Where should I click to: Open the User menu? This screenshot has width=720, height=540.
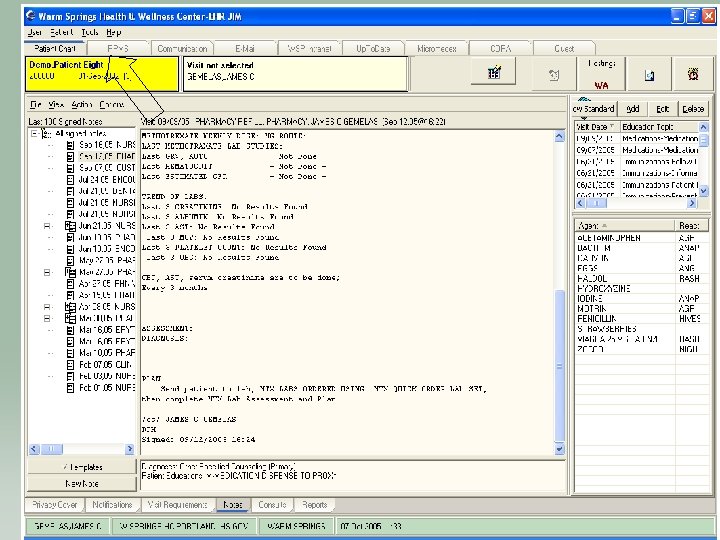pos(35,32)
